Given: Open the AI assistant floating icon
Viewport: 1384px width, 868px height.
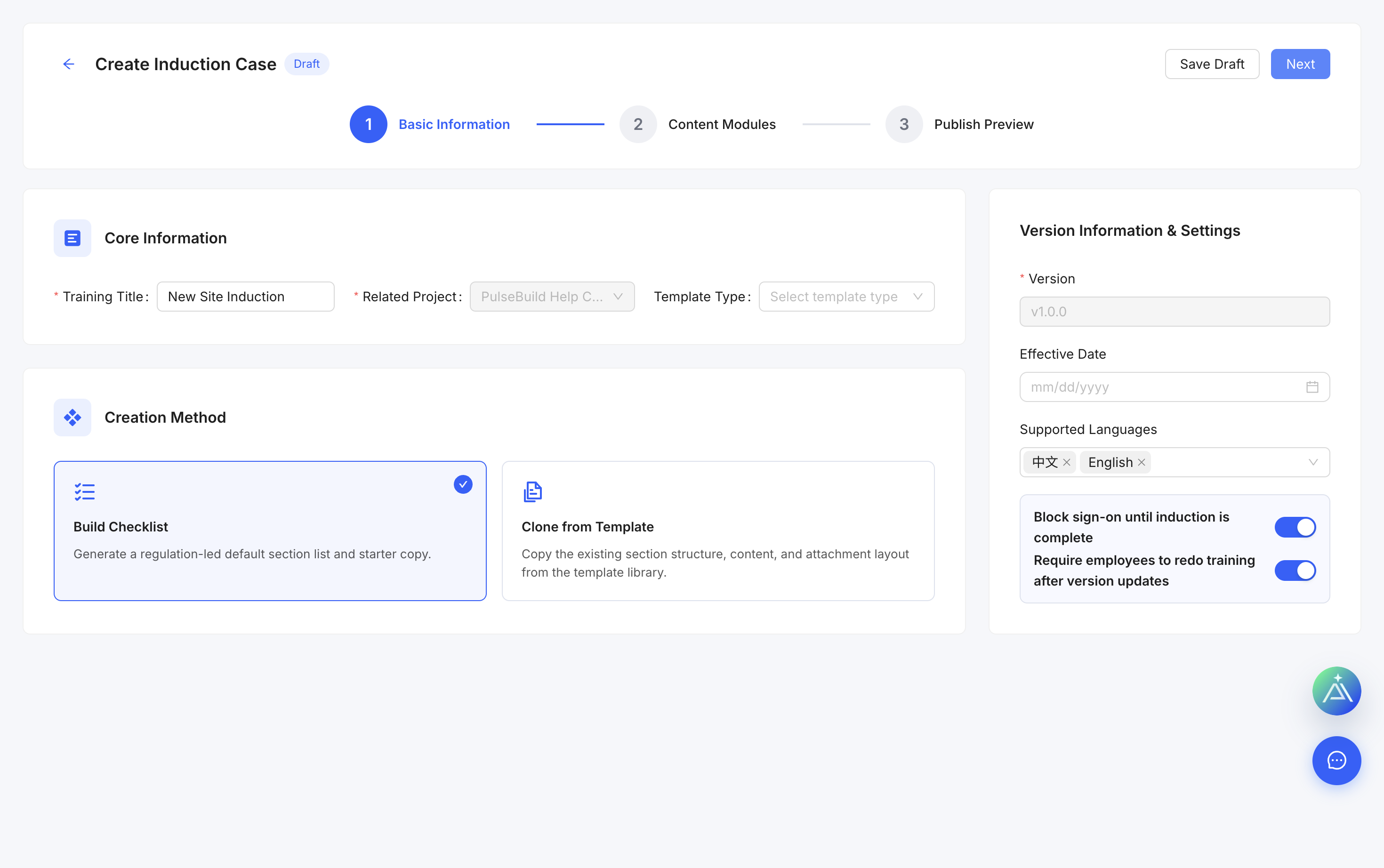Looking at the screenshot, I should click(1336, 691).
